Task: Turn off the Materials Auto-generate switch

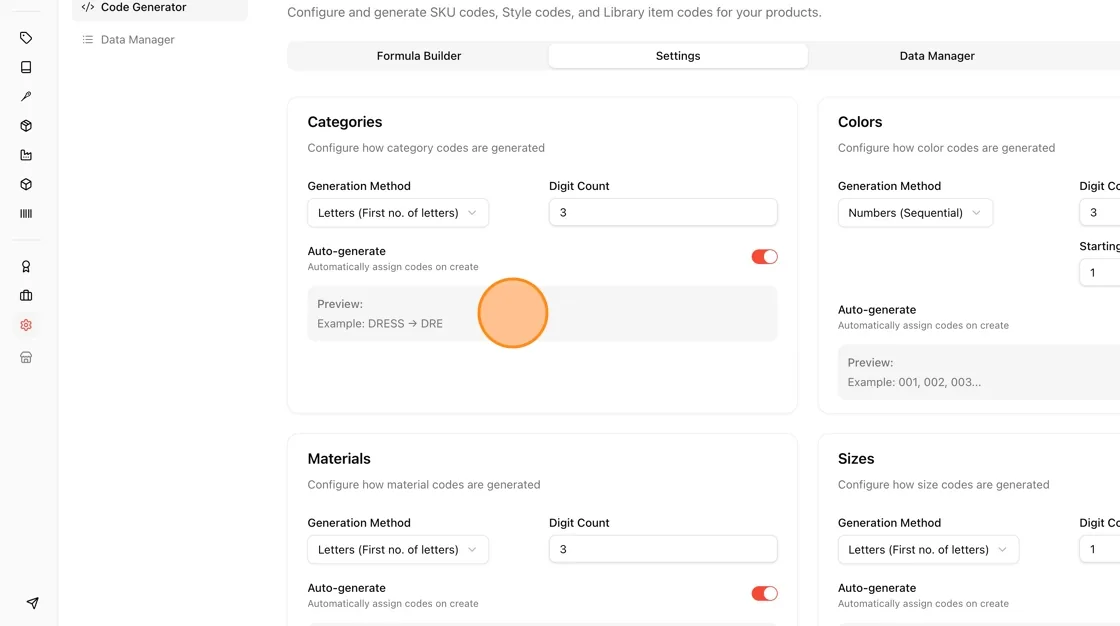Action: (764, 593)
